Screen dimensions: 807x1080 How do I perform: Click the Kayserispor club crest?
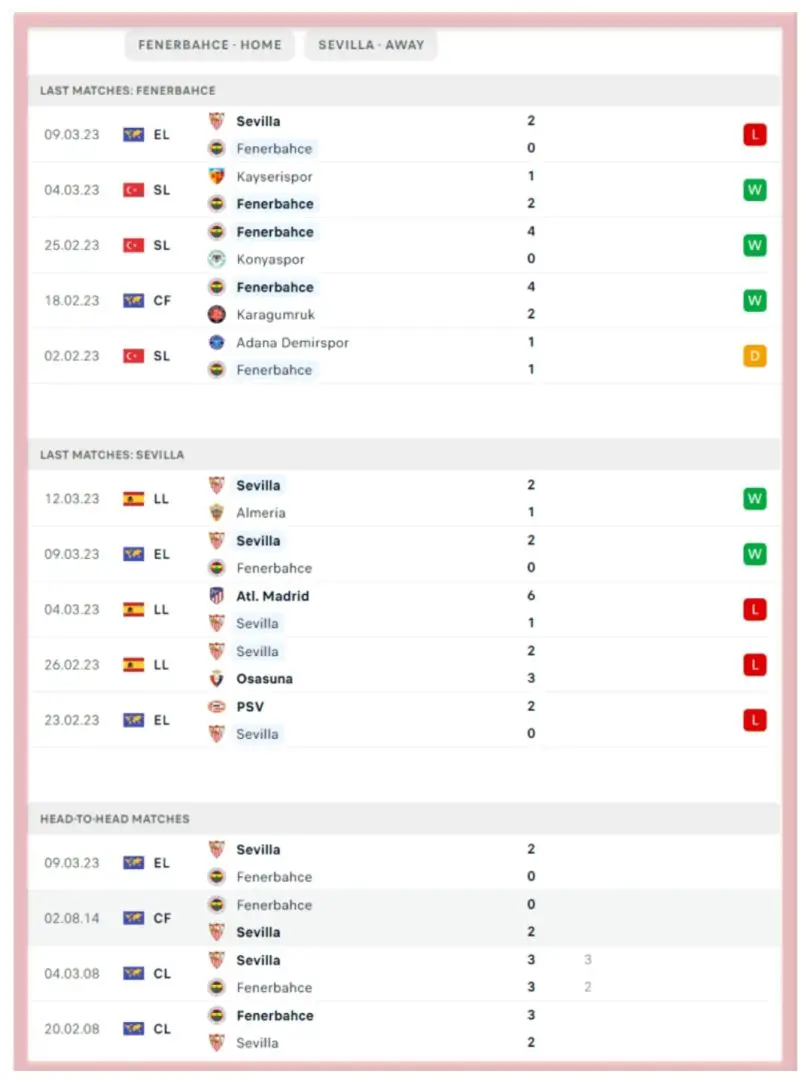[216, 176]
